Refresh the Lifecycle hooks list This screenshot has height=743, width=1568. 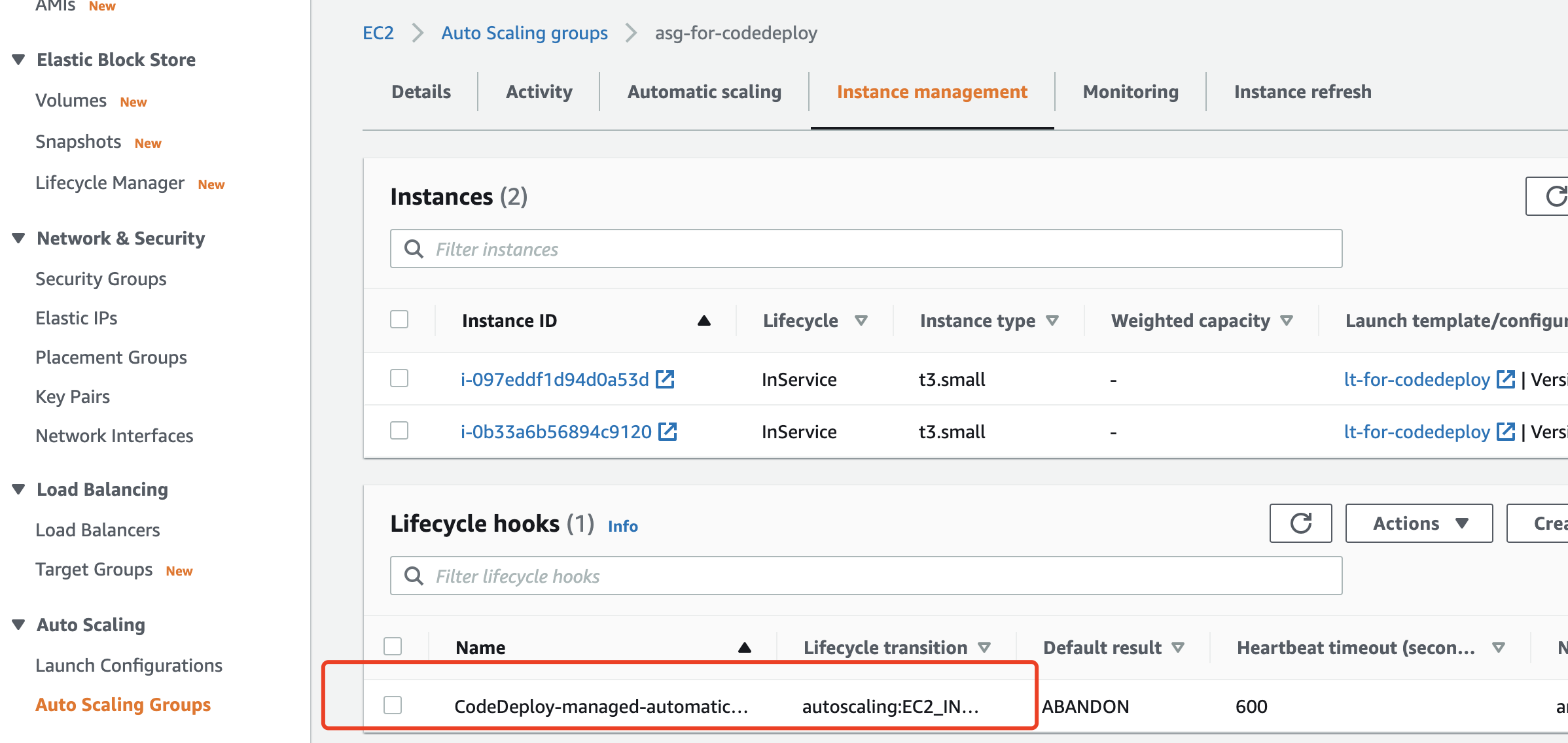[x=1300, y=523]
